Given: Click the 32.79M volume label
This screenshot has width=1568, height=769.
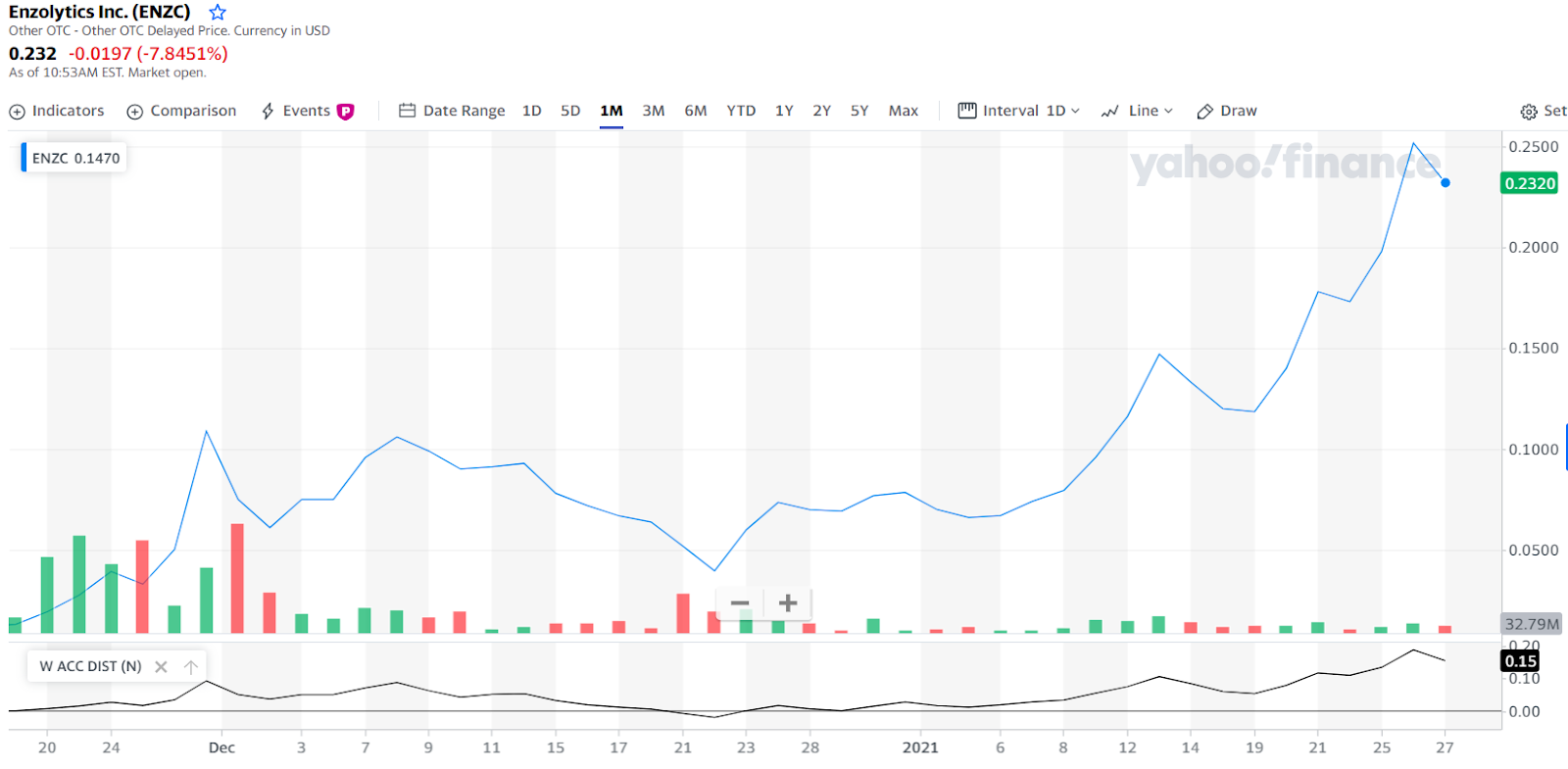Looking at the screenshot, I should (1532, 624).
